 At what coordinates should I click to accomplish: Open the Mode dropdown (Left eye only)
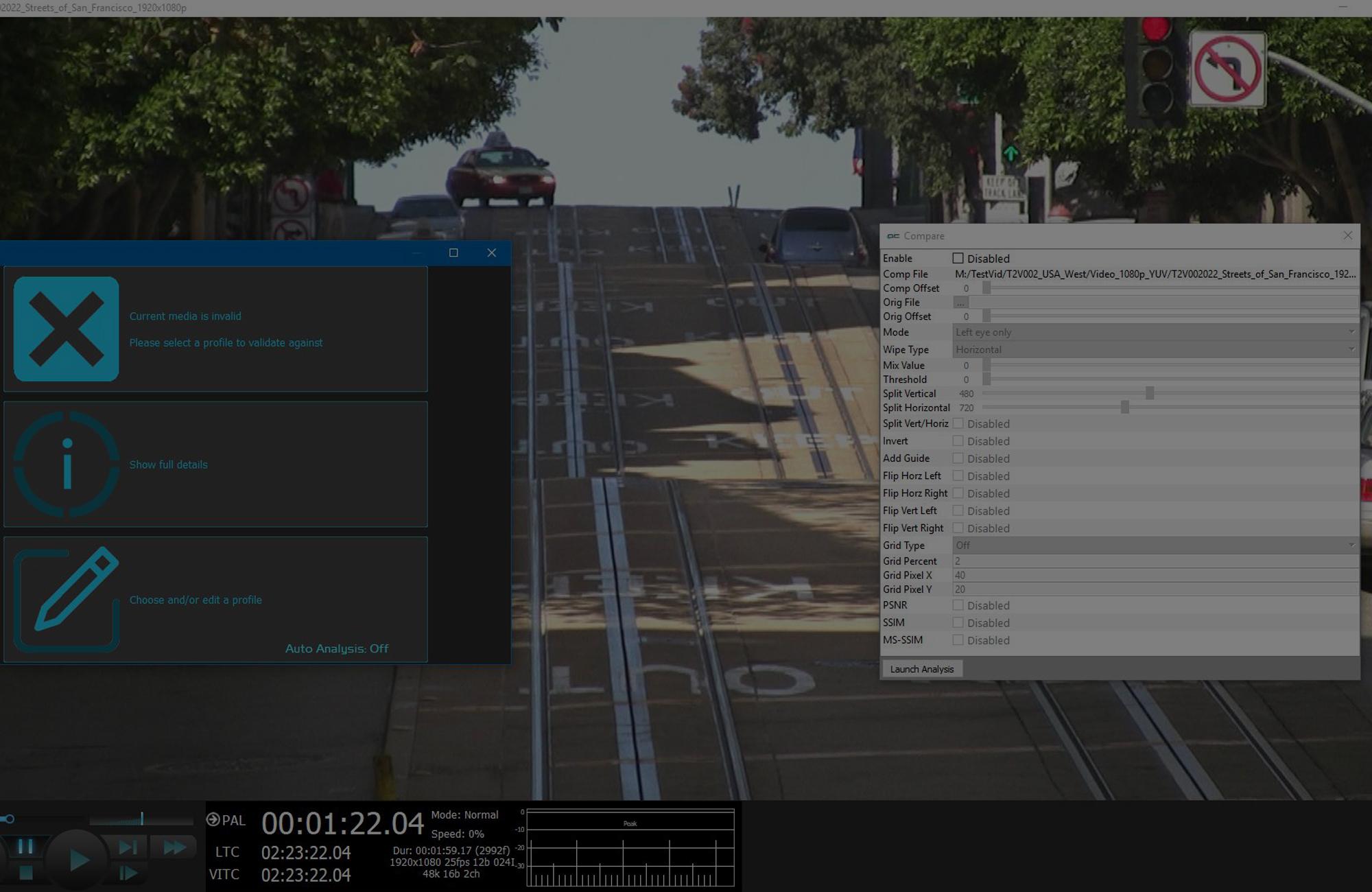[x=1155, y=332]
